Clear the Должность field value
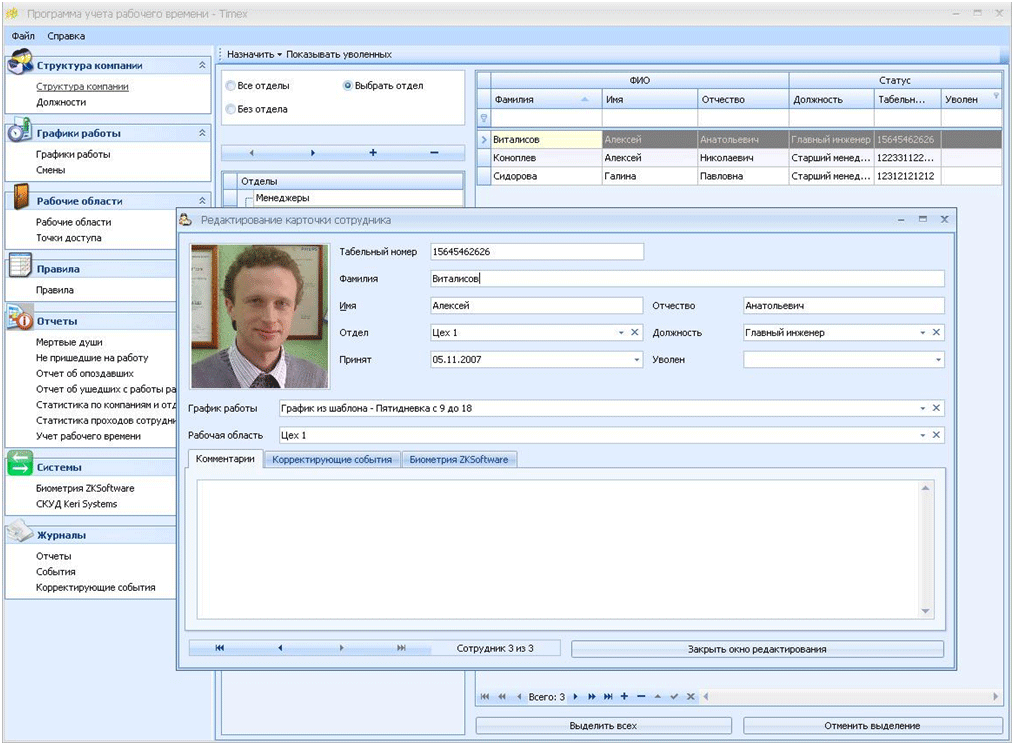The image size is (1014, 745). (936, 332)
